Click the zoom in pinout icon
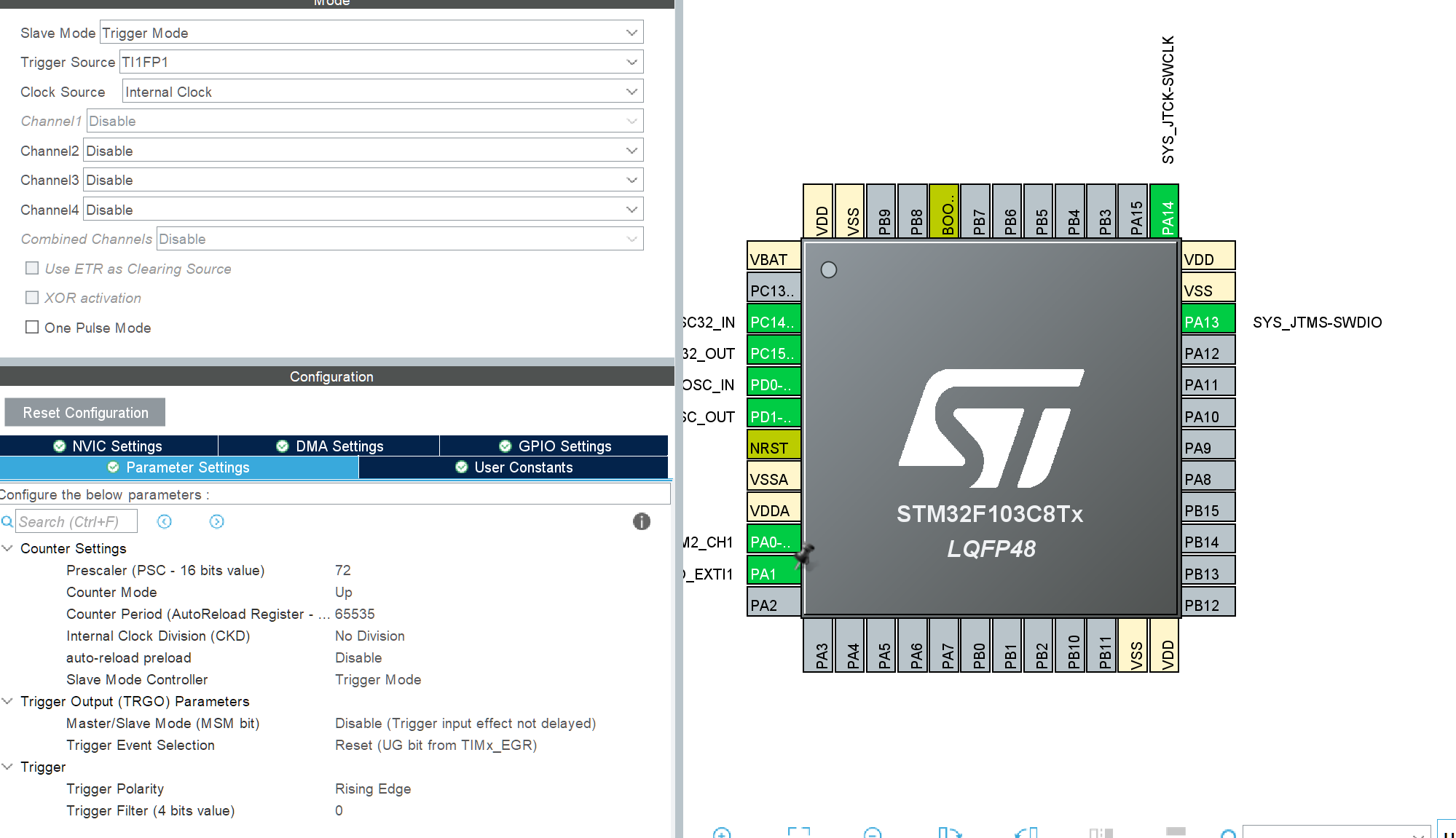 (x=722, y=833)
